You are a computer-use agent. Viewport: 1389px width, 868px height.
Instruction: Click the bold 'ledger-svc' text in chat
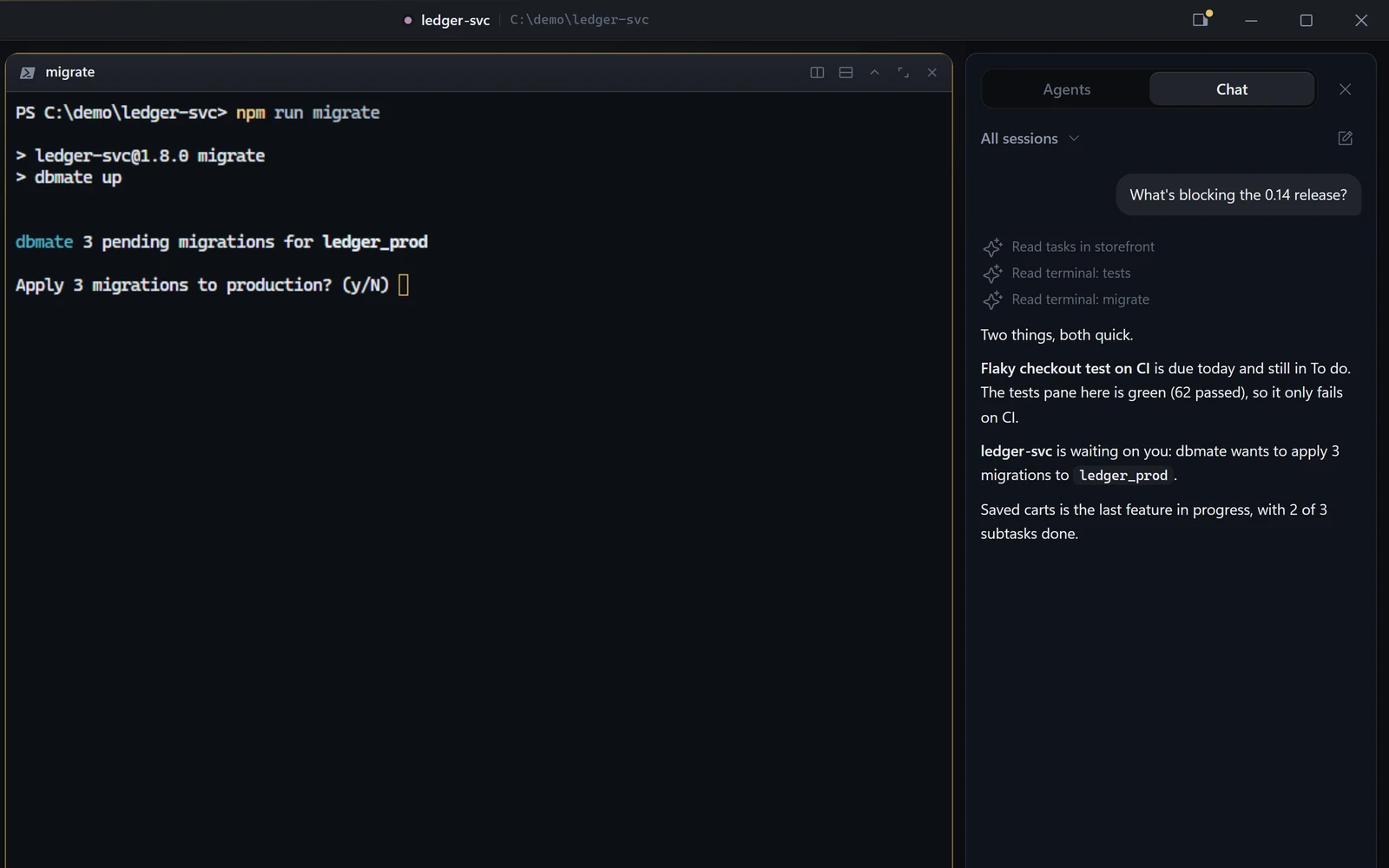coord(1016,451)
